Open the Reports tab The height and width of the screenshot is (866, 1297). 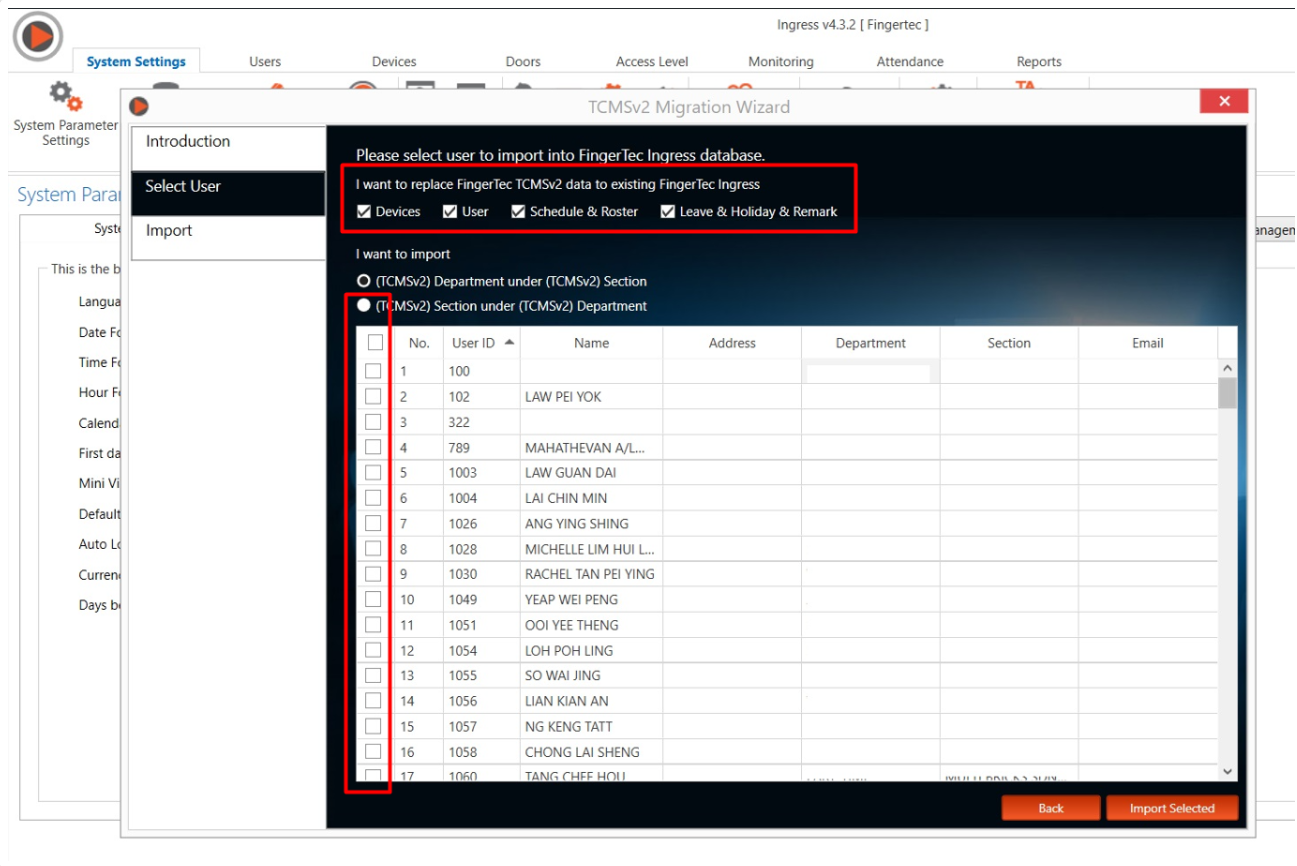tap(1039, 61)
